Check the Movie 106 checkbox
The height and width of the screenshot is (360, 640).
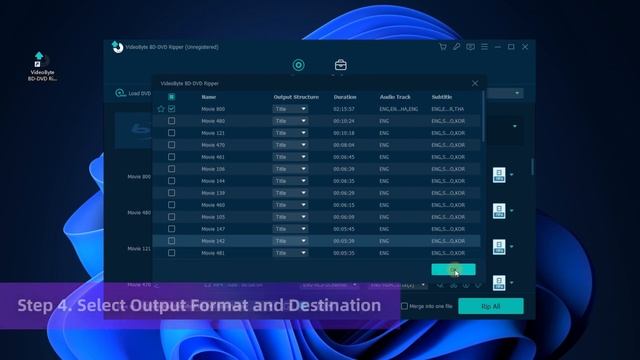(x=171, y=169)
